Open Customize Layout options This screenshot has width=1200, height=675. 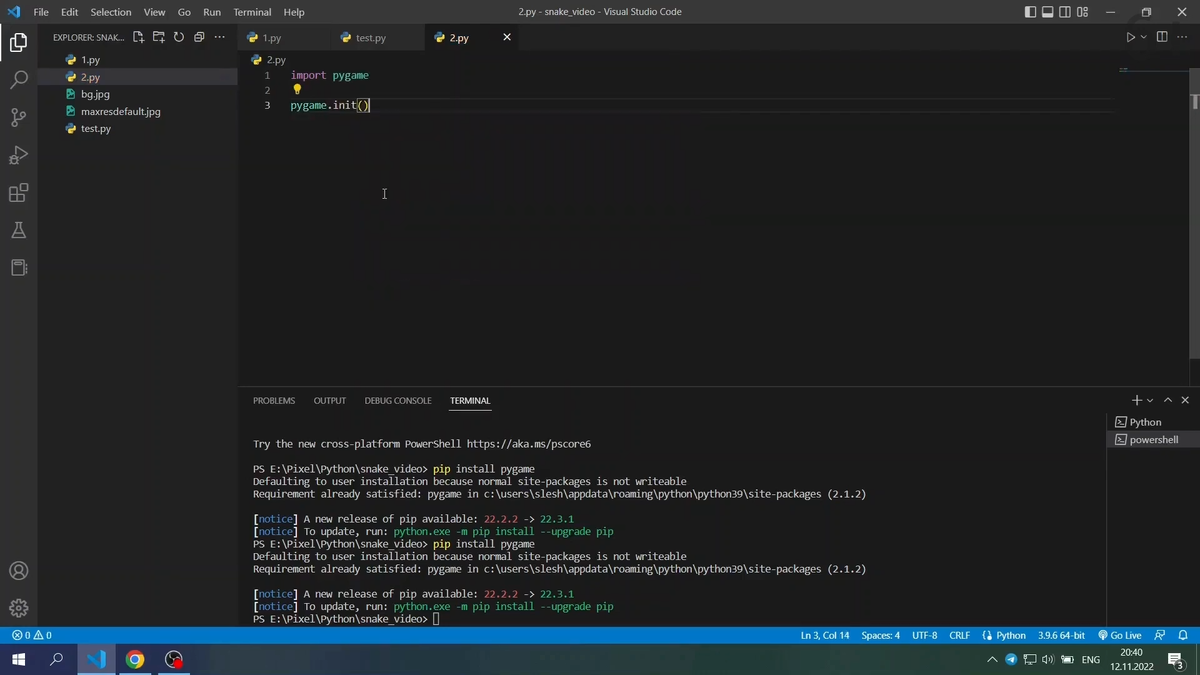1082,12
